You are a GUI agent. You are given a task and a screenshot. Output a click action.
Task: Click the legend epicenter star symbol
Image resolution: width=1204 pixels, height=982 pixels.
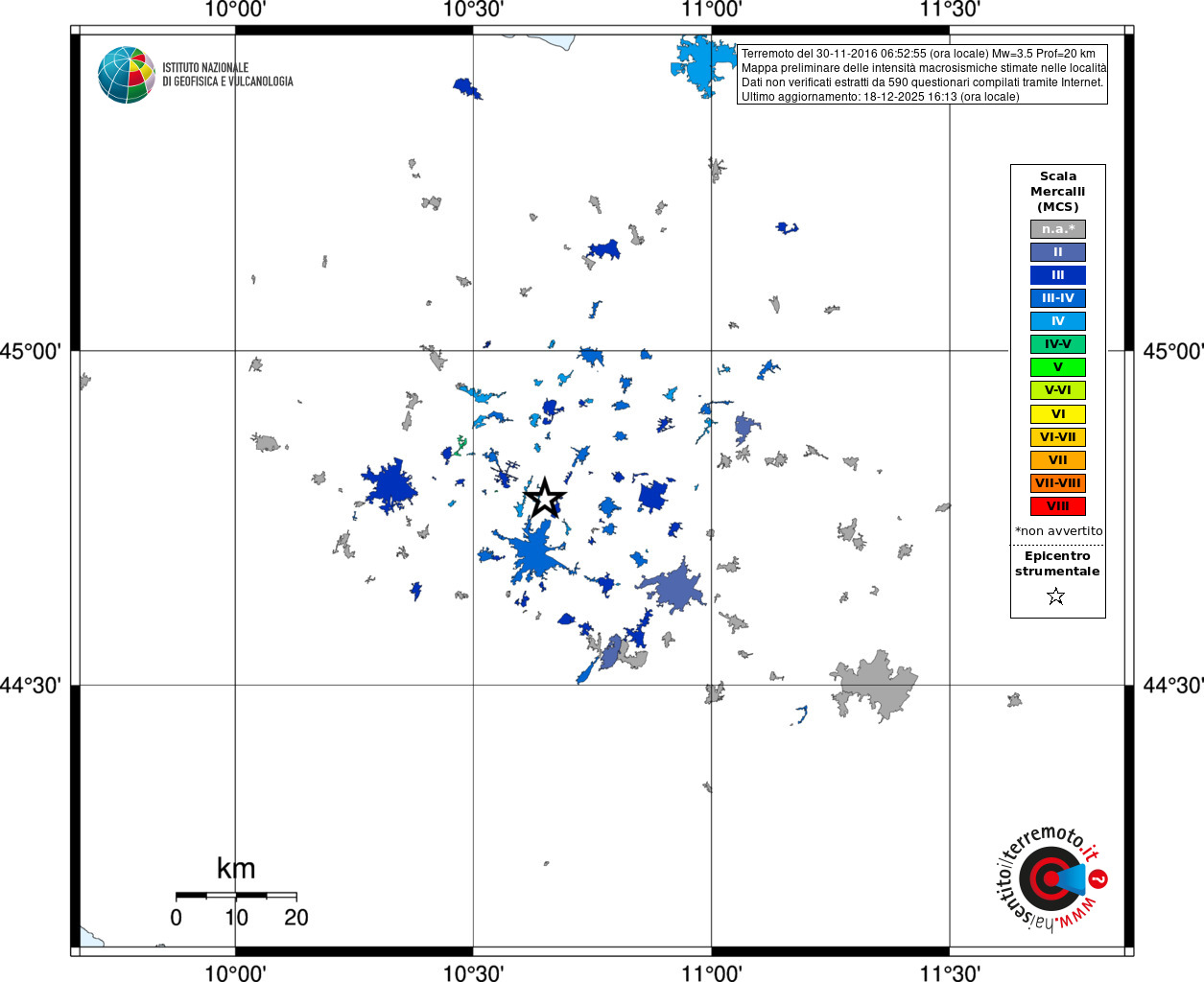(x=1056, y=596)
